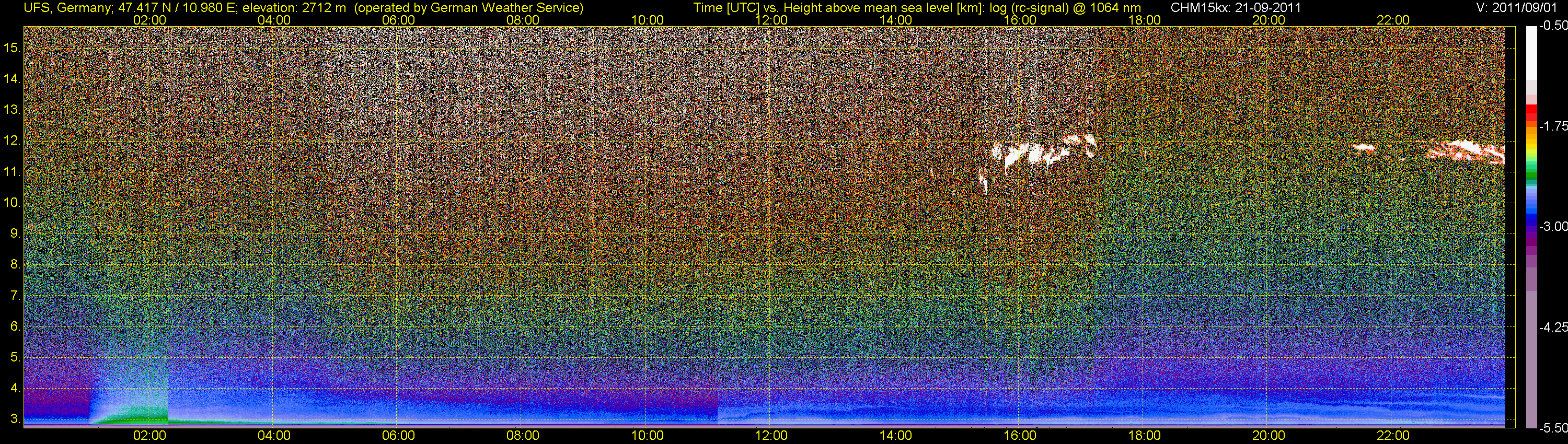The height and width of the screenshot is (444, 1568).
Task: Click the height axis label '13.'
Action: point(12,110)
